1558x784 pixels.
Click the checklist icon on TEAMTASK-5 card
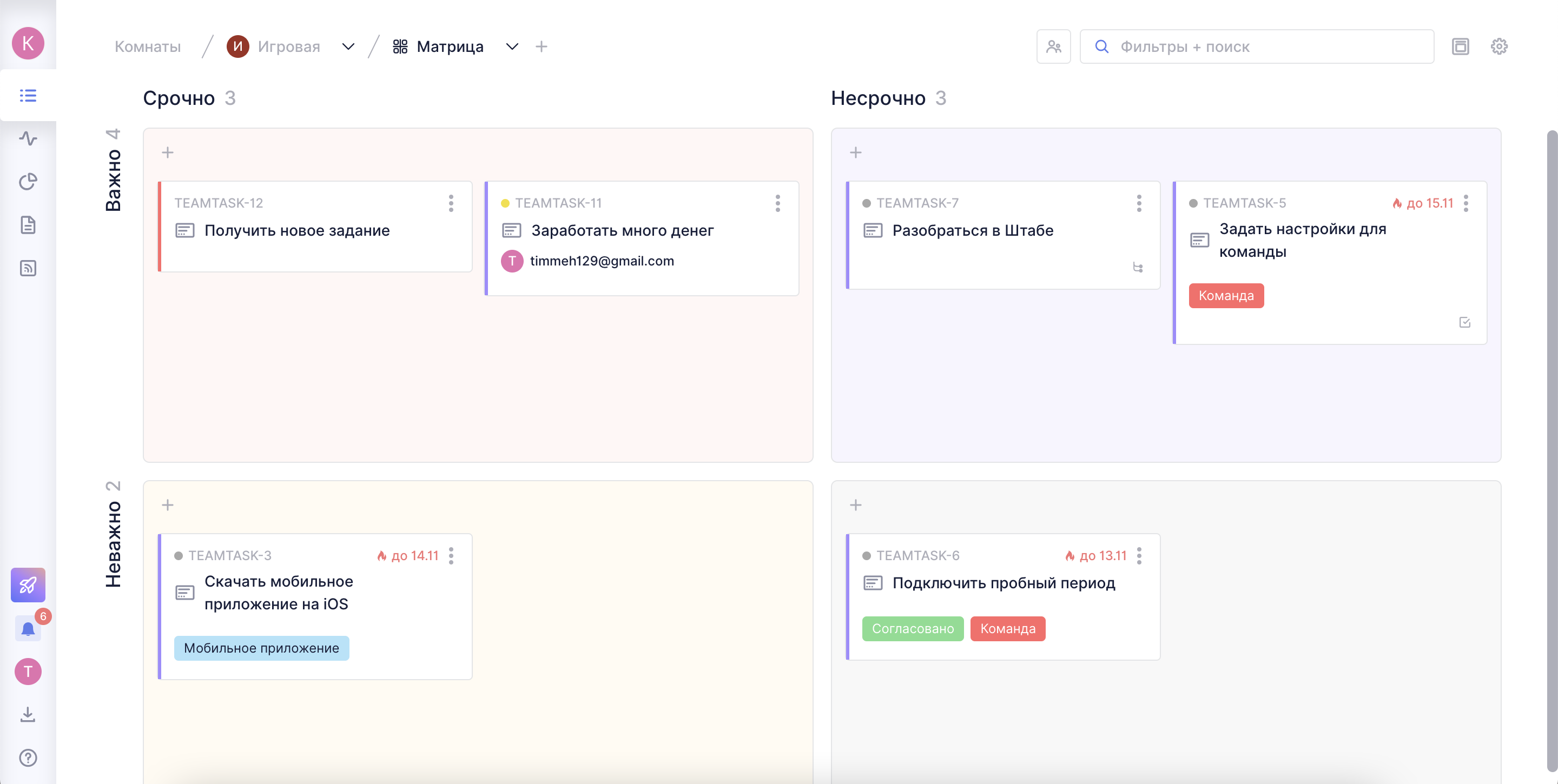pos(1464,322)
